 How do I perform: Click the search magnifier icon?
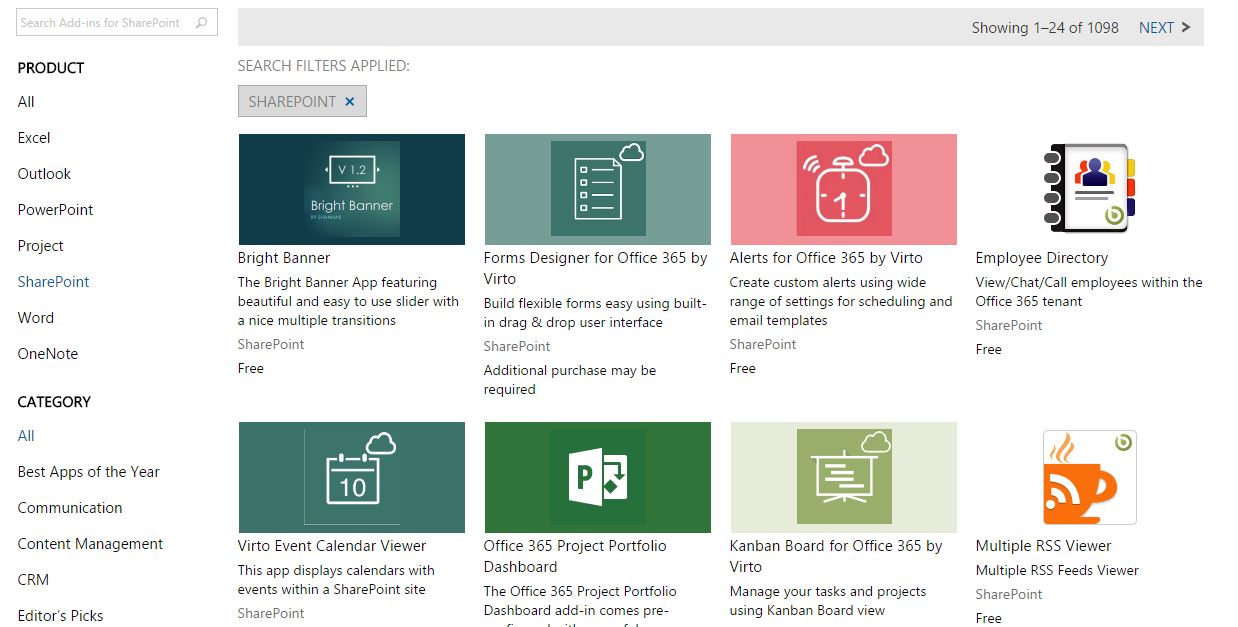tap(203, 22)
